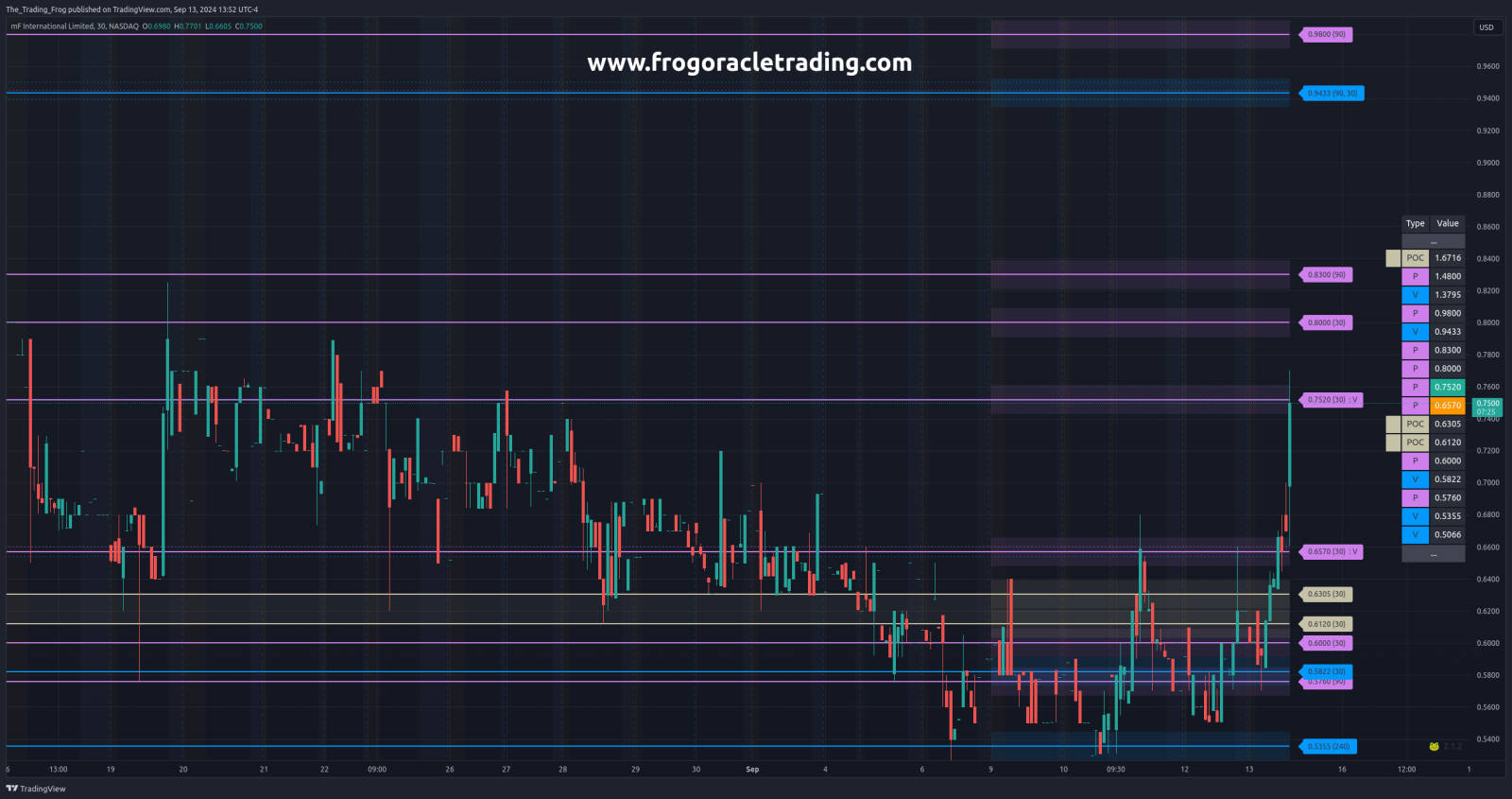Select the blue 0.5822 (30) level label

[x=1327, y=671]
